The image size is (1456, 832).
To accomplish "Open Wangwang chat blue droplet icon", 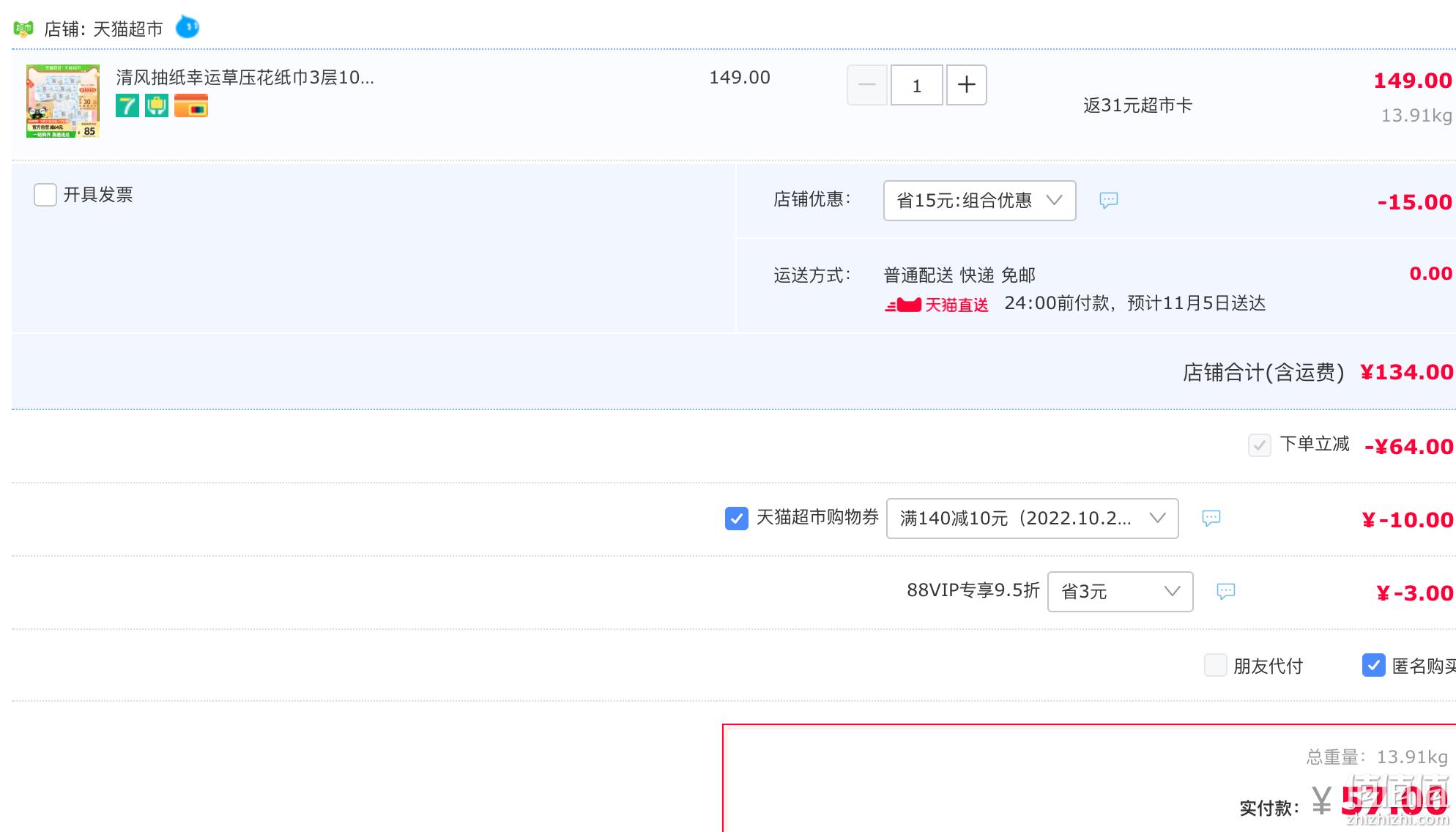I will pos(187,27).
